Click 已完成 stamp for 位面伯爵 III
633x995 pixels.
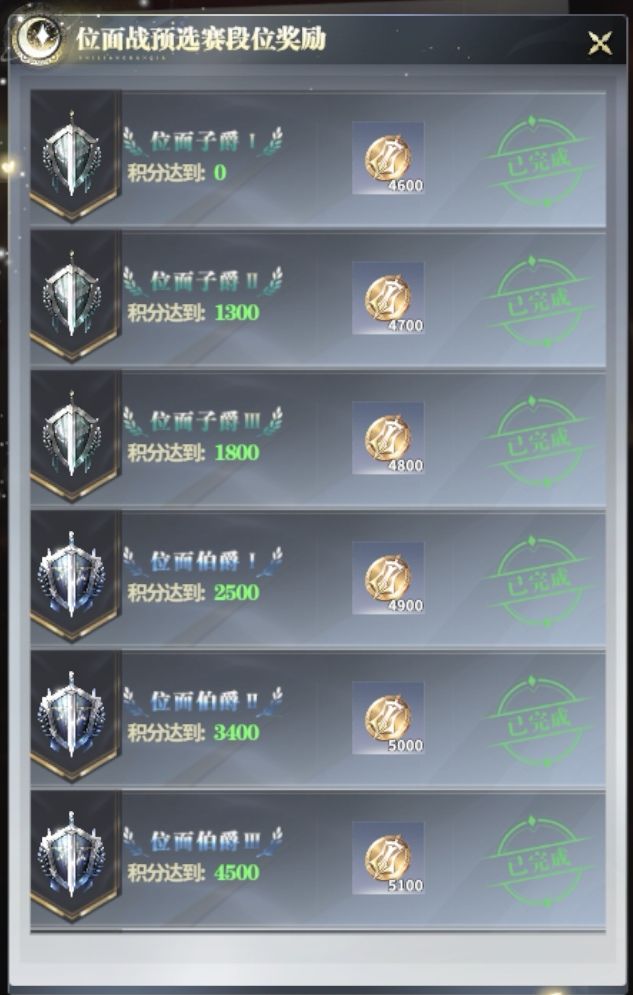[538, 861]
